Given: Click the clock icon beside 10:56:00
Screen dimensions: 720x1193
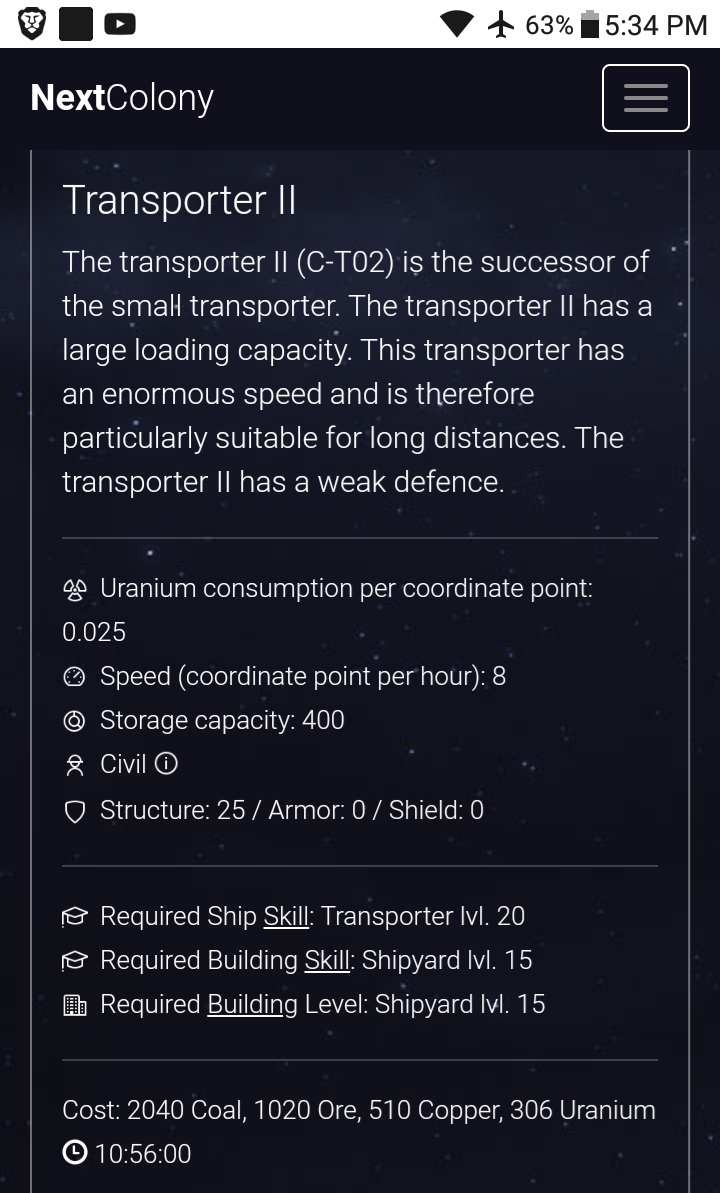Looking at the screenshot, I should point(75,1153).
